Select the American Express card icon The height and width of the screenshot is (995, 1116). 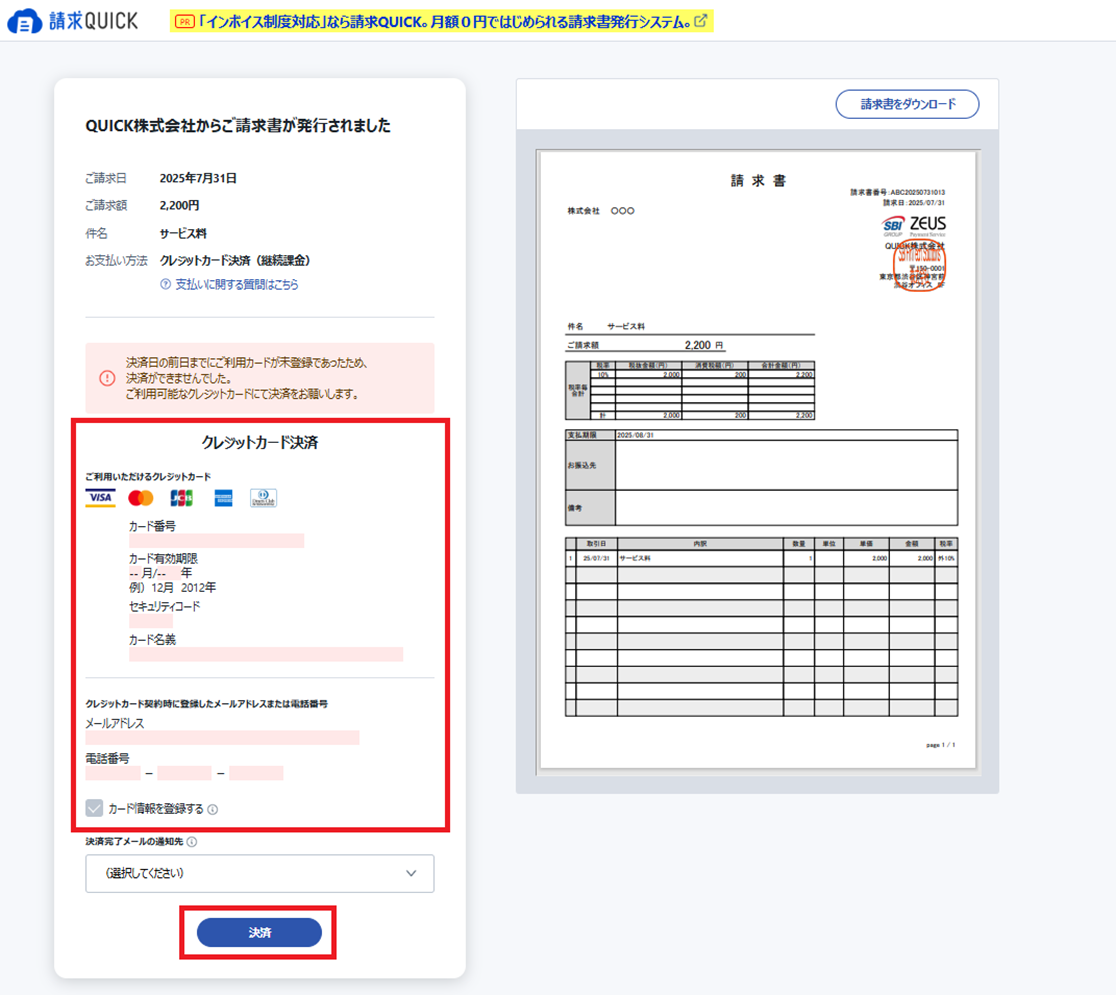(222, 498)
